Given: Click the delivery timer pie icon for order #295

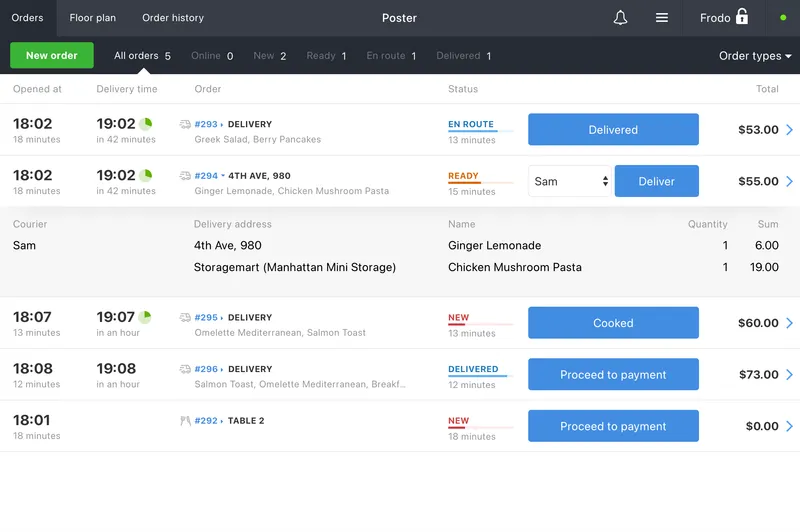Looking at the screenshot, I should pyautogui.click(x=146, y=317).
